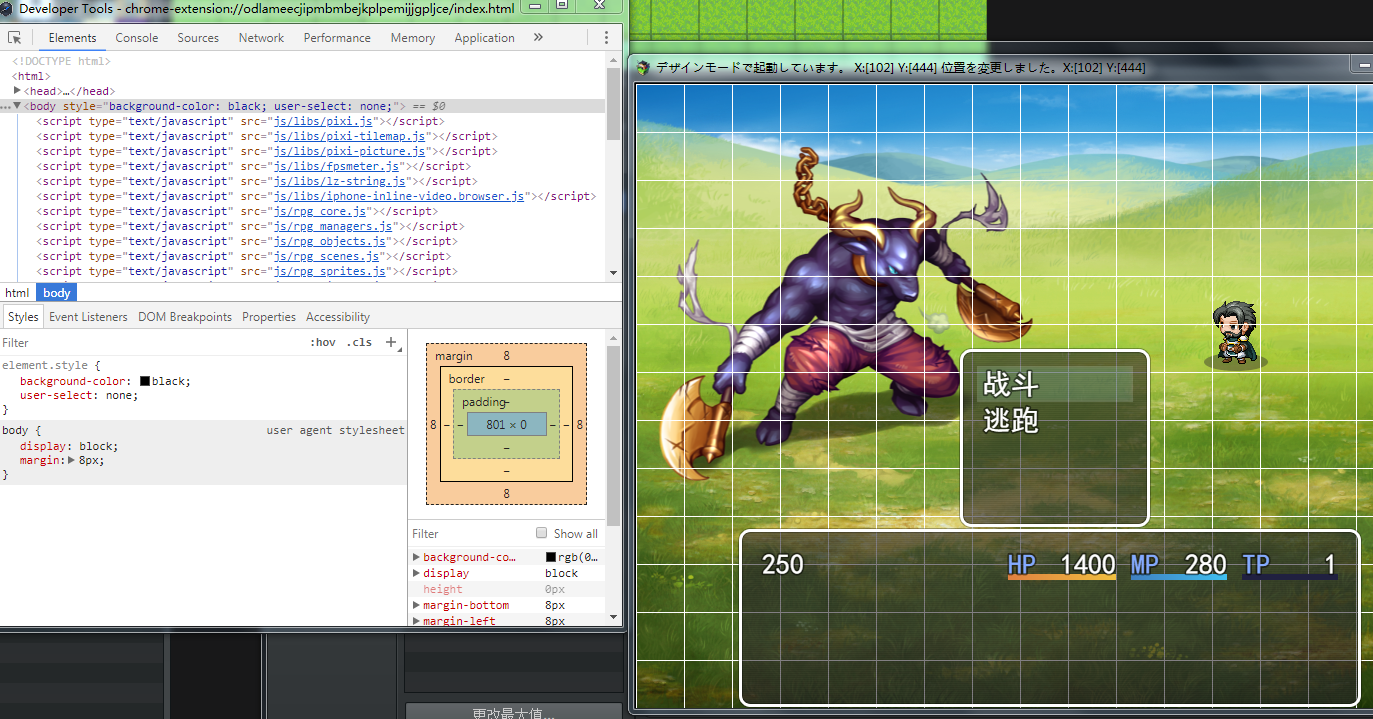The height and width of the screenshot is (719, 1373).
Task: Expand the head element node
Action: (x=18, y=90)
